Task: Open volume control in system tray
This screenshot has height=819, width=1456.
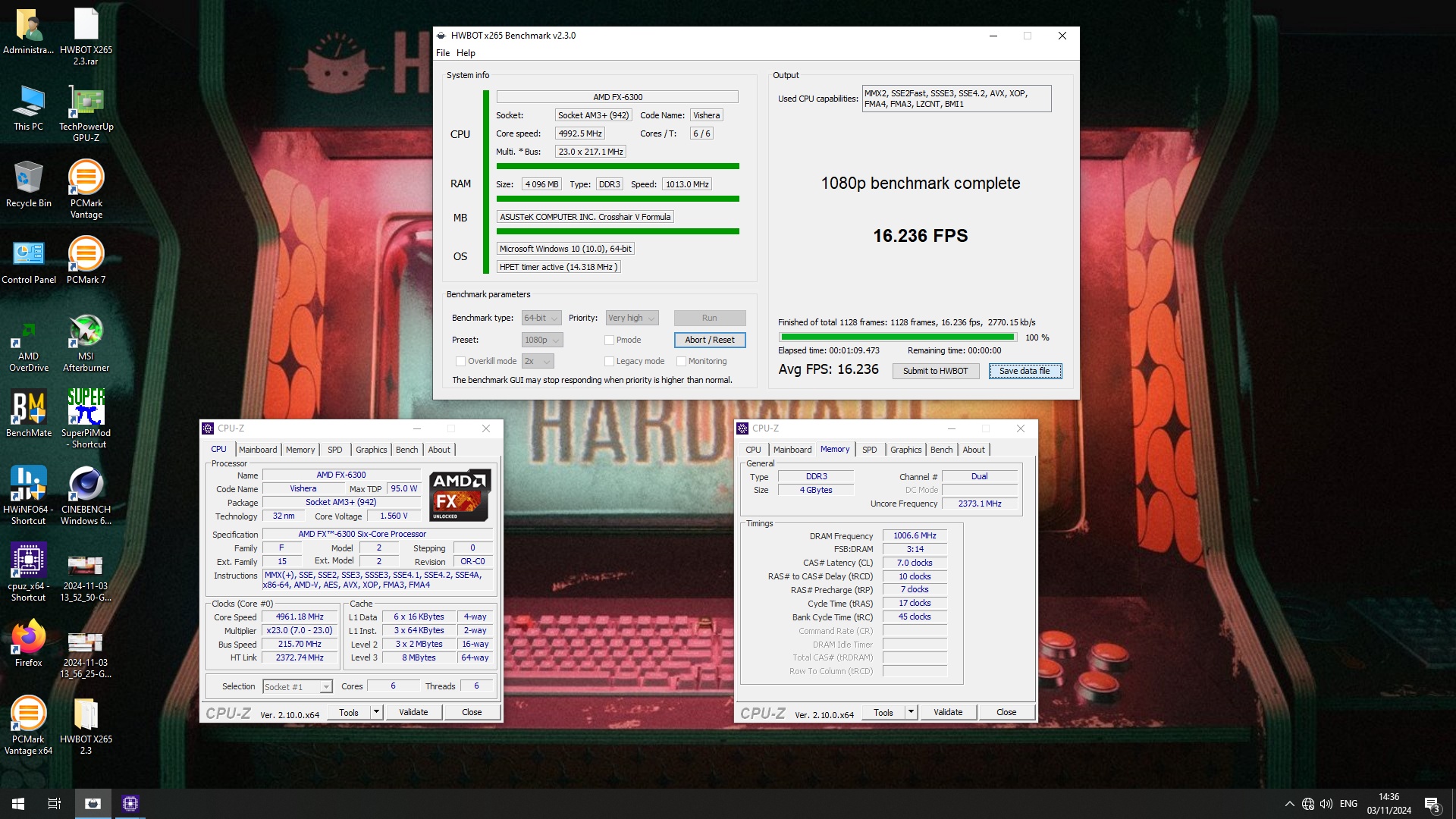Action: [x=1326, y=804]
